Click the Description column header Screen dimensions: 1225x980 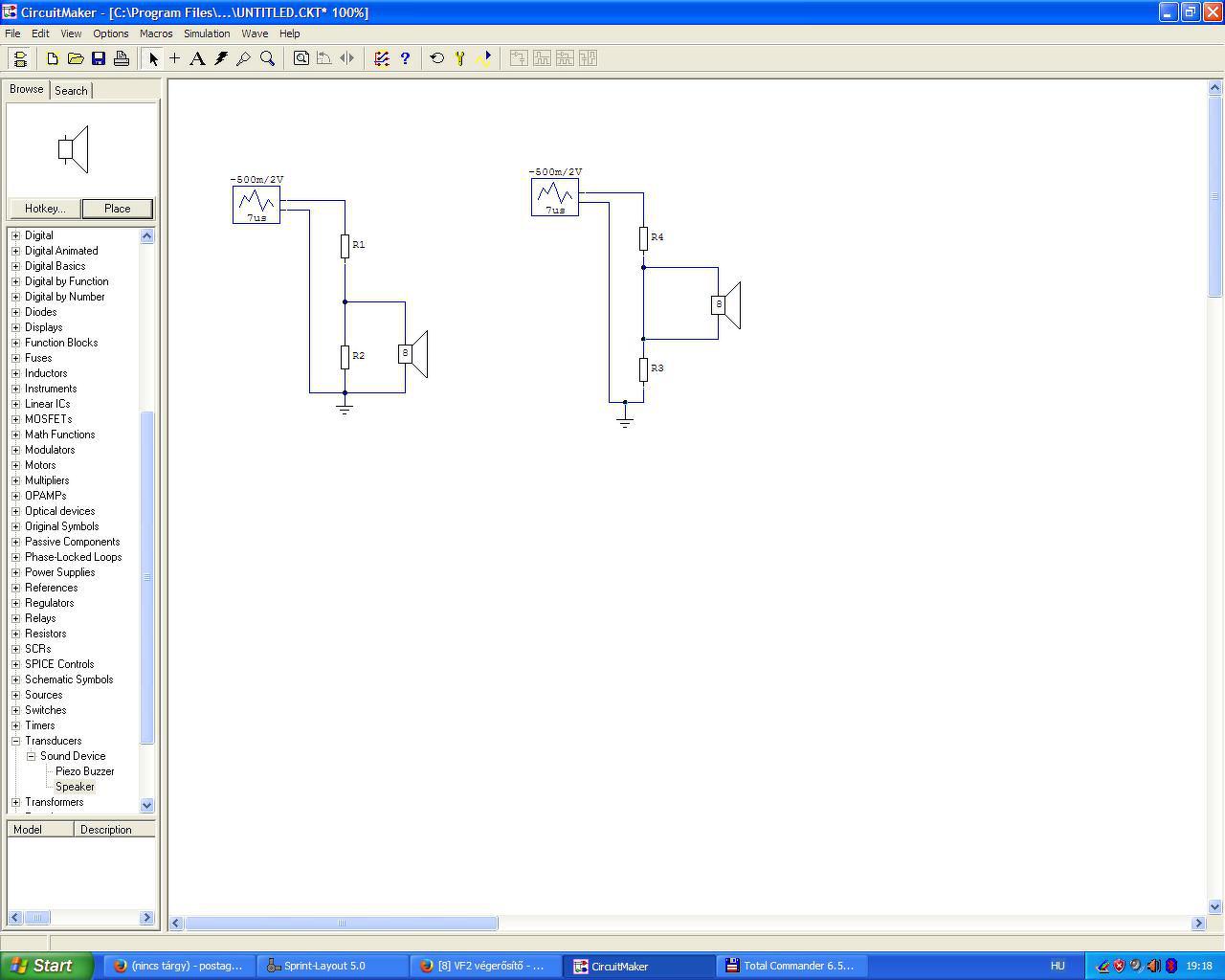(x=114, y=830)
